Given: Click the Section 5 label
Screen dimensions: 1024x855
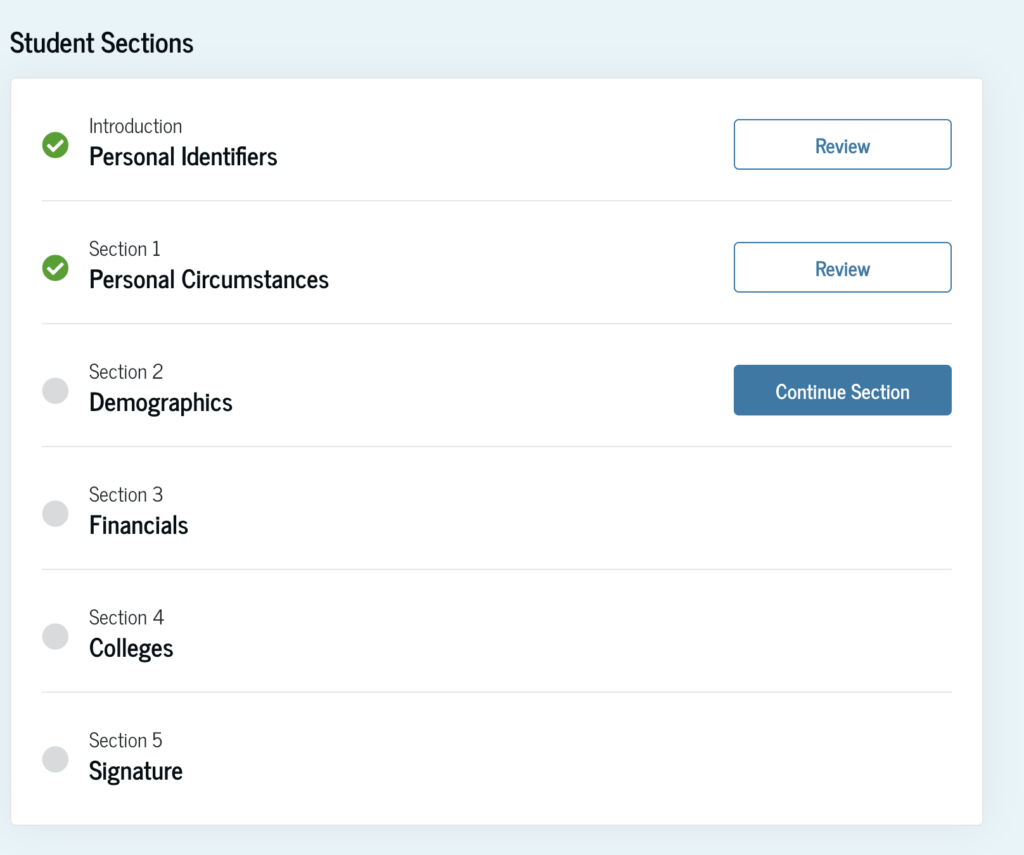Looking at the screenshot, I should pyautogui.click(x=125, y=740).
